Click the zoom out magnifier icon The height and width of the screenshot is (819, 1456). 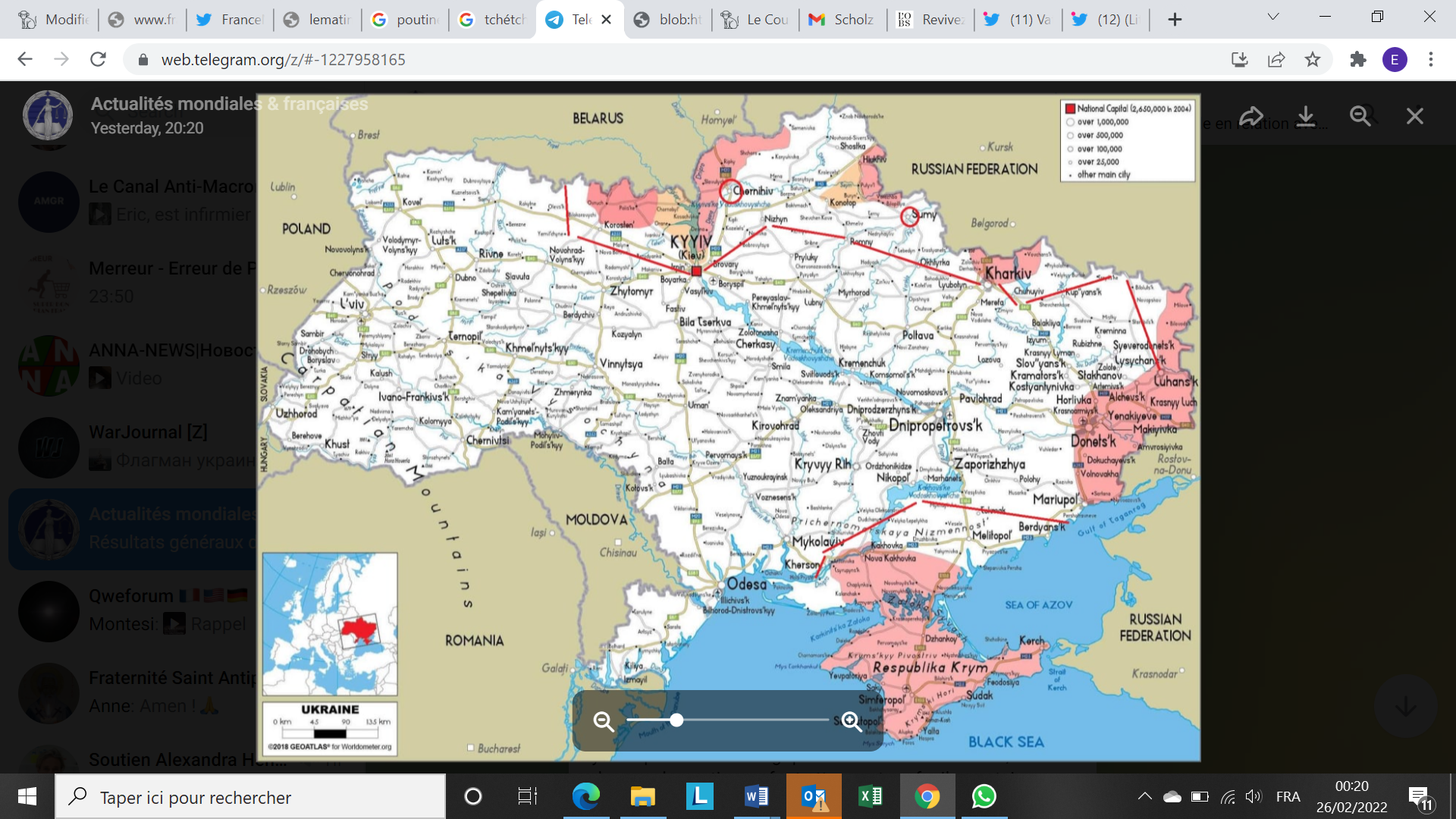pos(604,721)
